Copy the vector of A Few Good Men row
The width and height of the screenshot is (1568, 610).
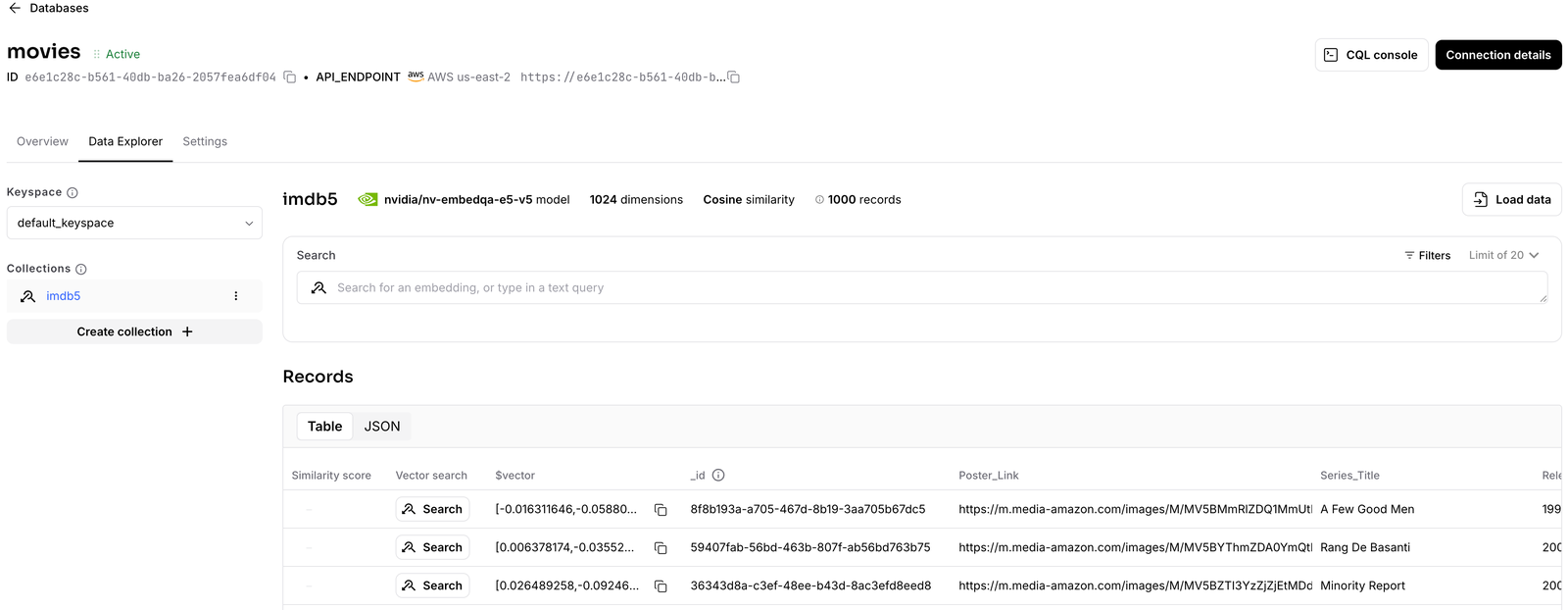[x=661, y=510]
